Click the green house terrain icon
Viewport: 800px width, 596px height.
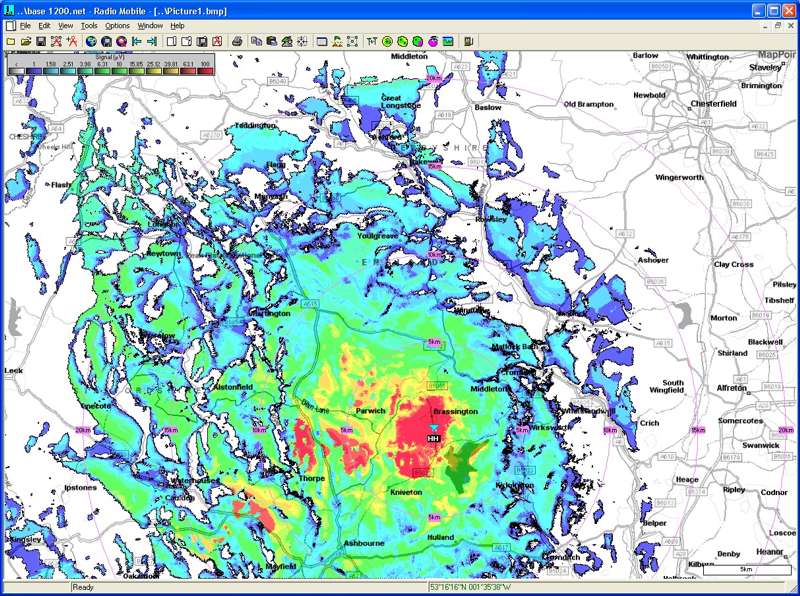point(287,41)
